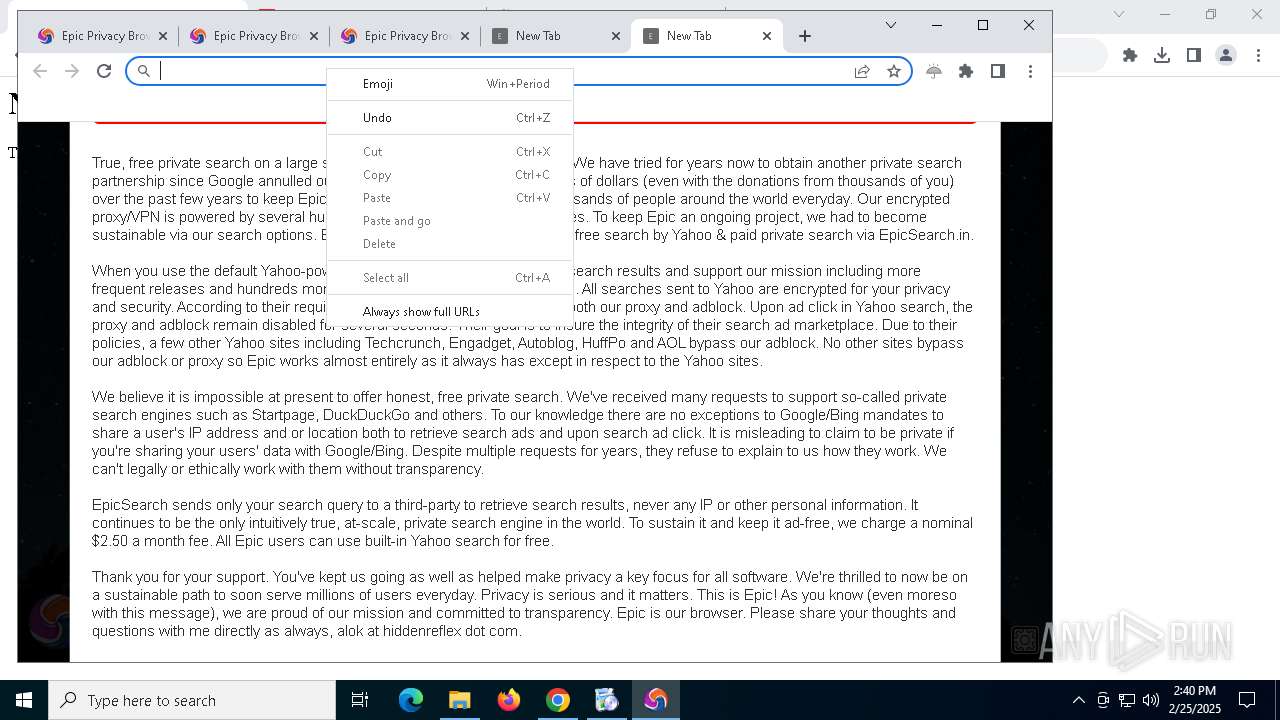Image resolution: width=1280 pixels, height=720 pixels.
Task: Click the Epic browser taskbar icon
Action: tap(656, 700)
